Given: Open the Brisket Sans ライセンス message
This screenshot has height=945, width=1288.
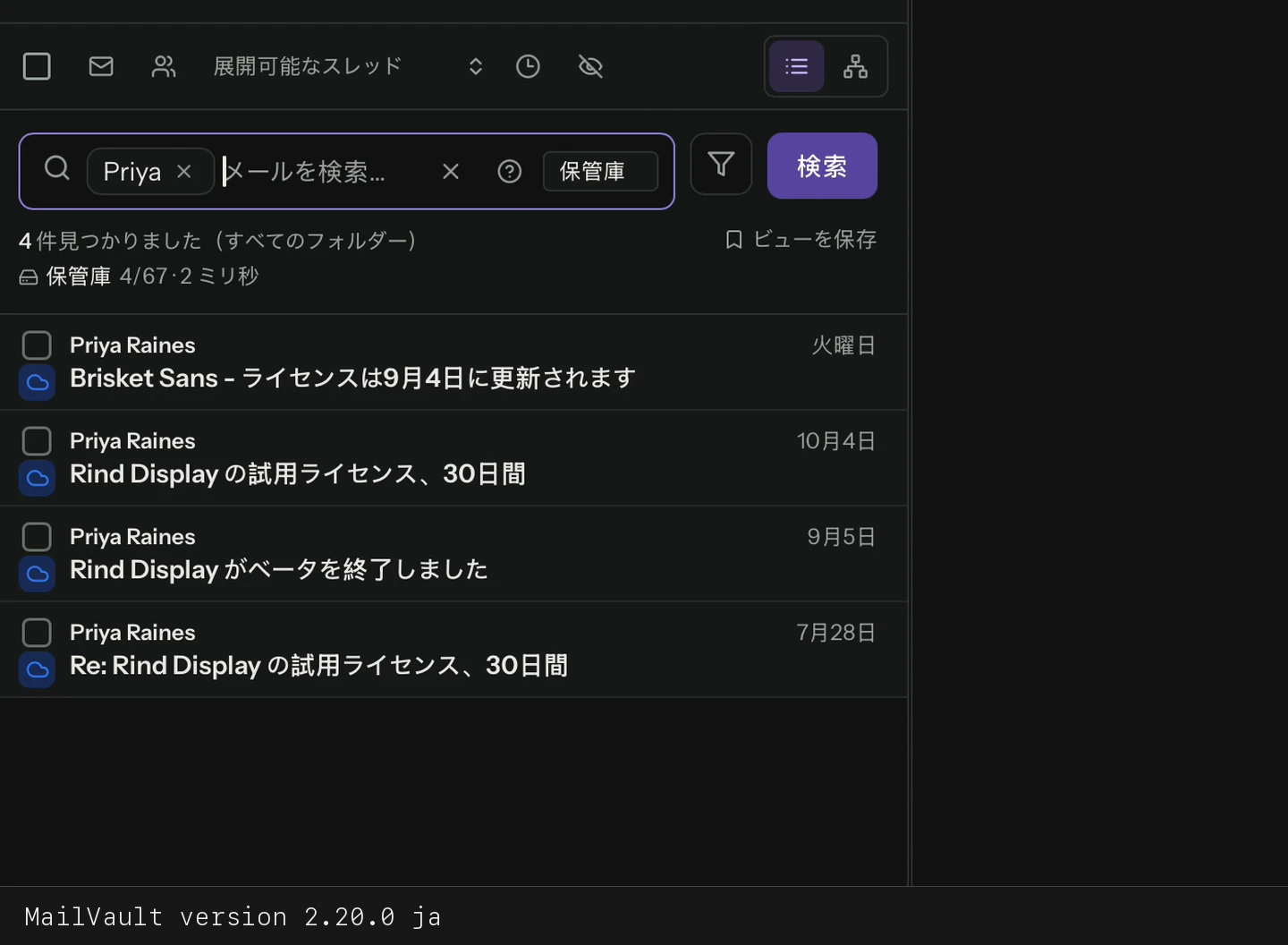Looking at the screenshot, I should pos(453,362).
